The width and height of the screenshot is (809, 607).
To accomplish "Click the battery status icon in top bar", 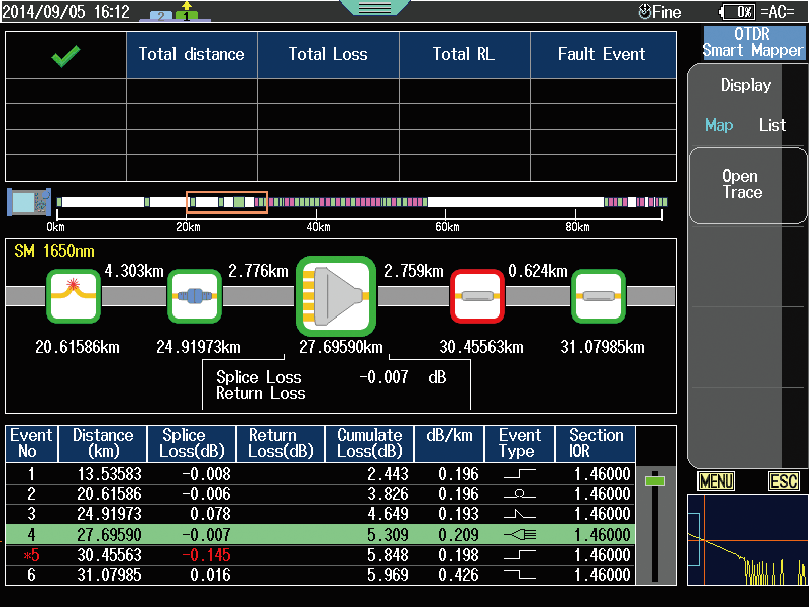I will [736, 12].
